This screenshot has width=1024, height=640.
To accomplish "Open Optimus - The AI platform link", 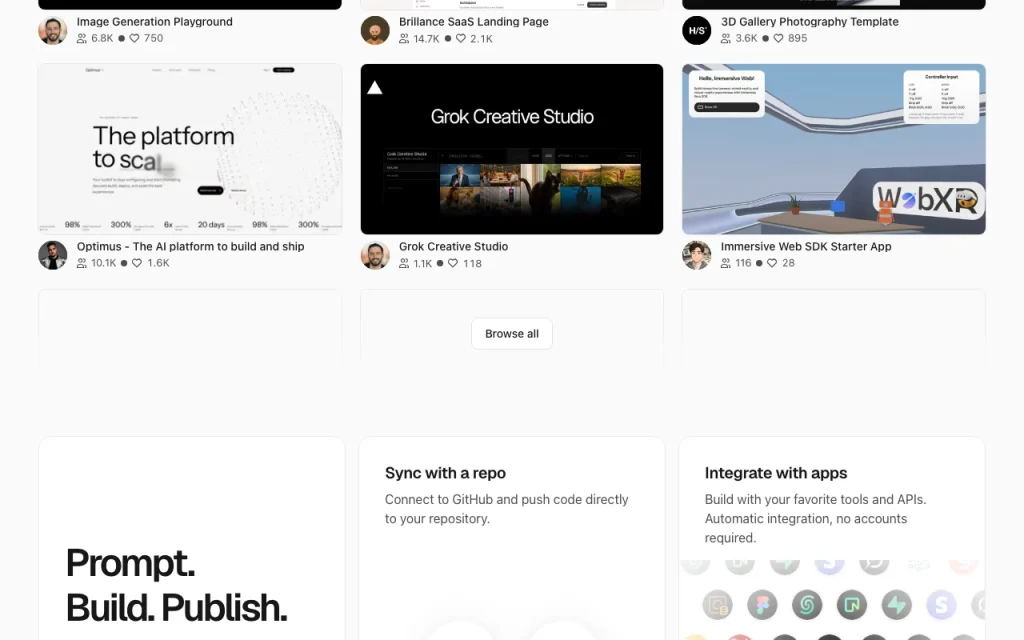I will pos(191,246).
